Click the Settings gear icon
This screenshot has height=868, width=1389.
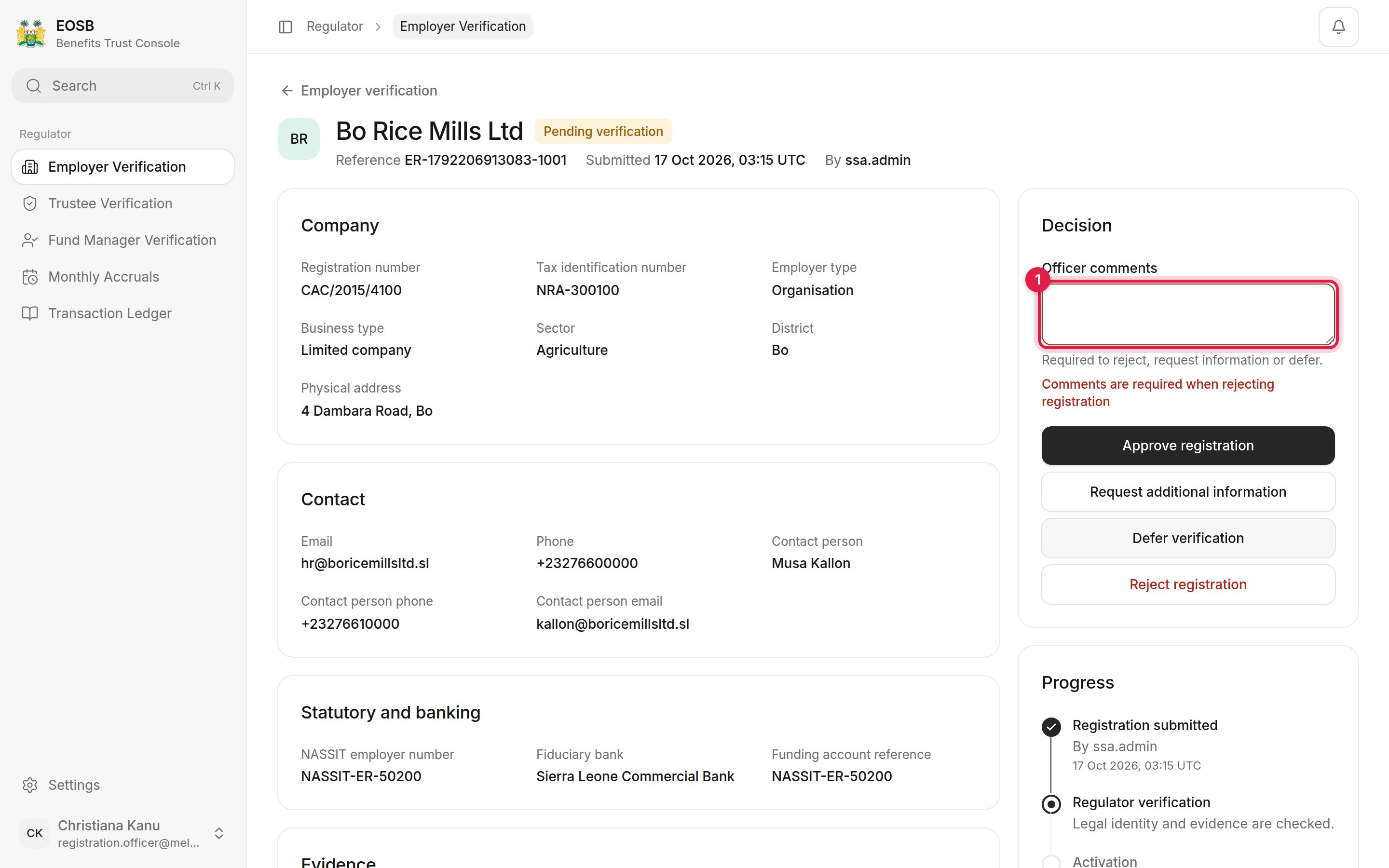click(30, 785)
